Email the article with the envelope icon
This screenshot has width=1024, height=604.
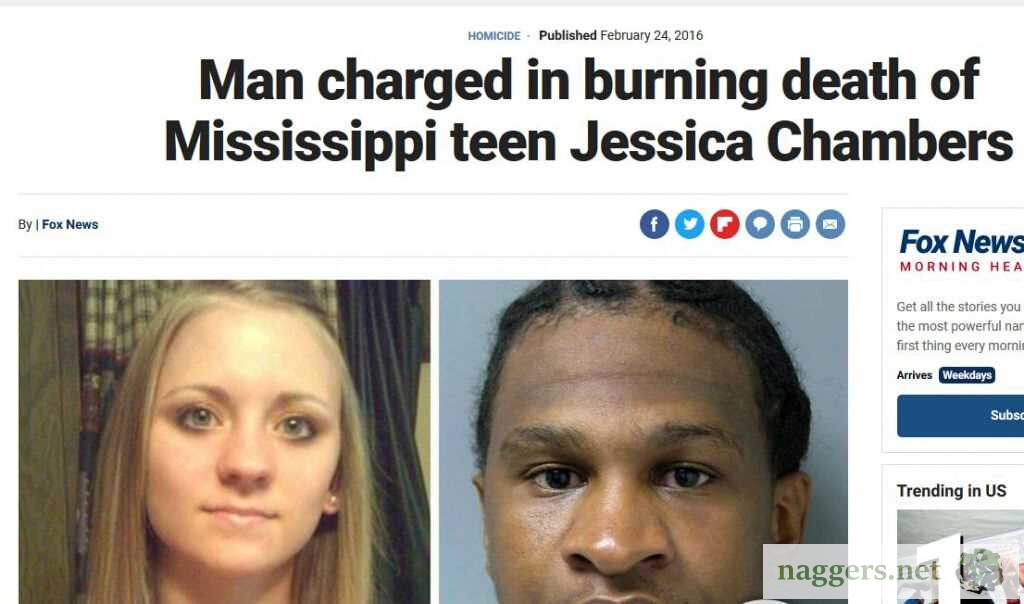click(x=830, y=225)
